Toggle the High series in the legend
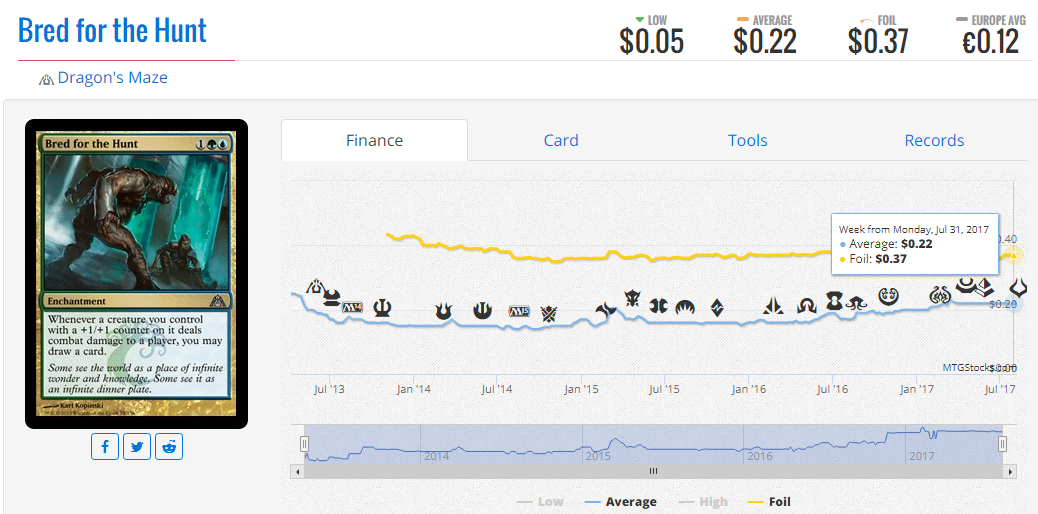The height and width of the screenshot is (514, 1038). click(703, 502)
